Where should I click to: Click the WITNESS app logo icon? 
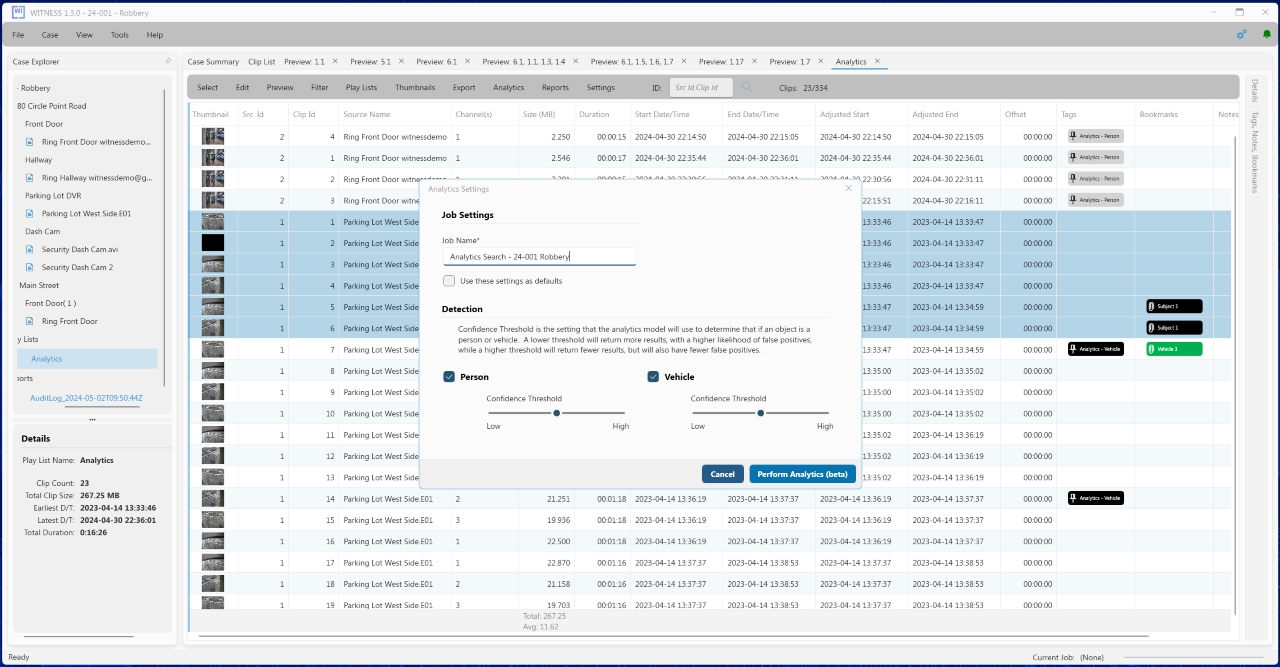(x=18, y=12)
